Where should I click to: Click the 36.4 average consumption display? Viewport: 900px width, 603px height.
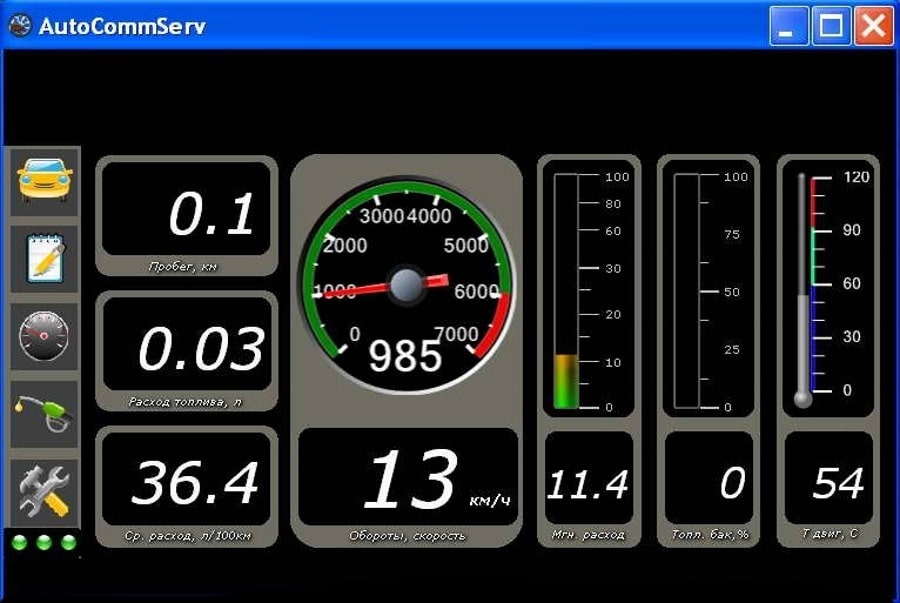pos(187,480)
